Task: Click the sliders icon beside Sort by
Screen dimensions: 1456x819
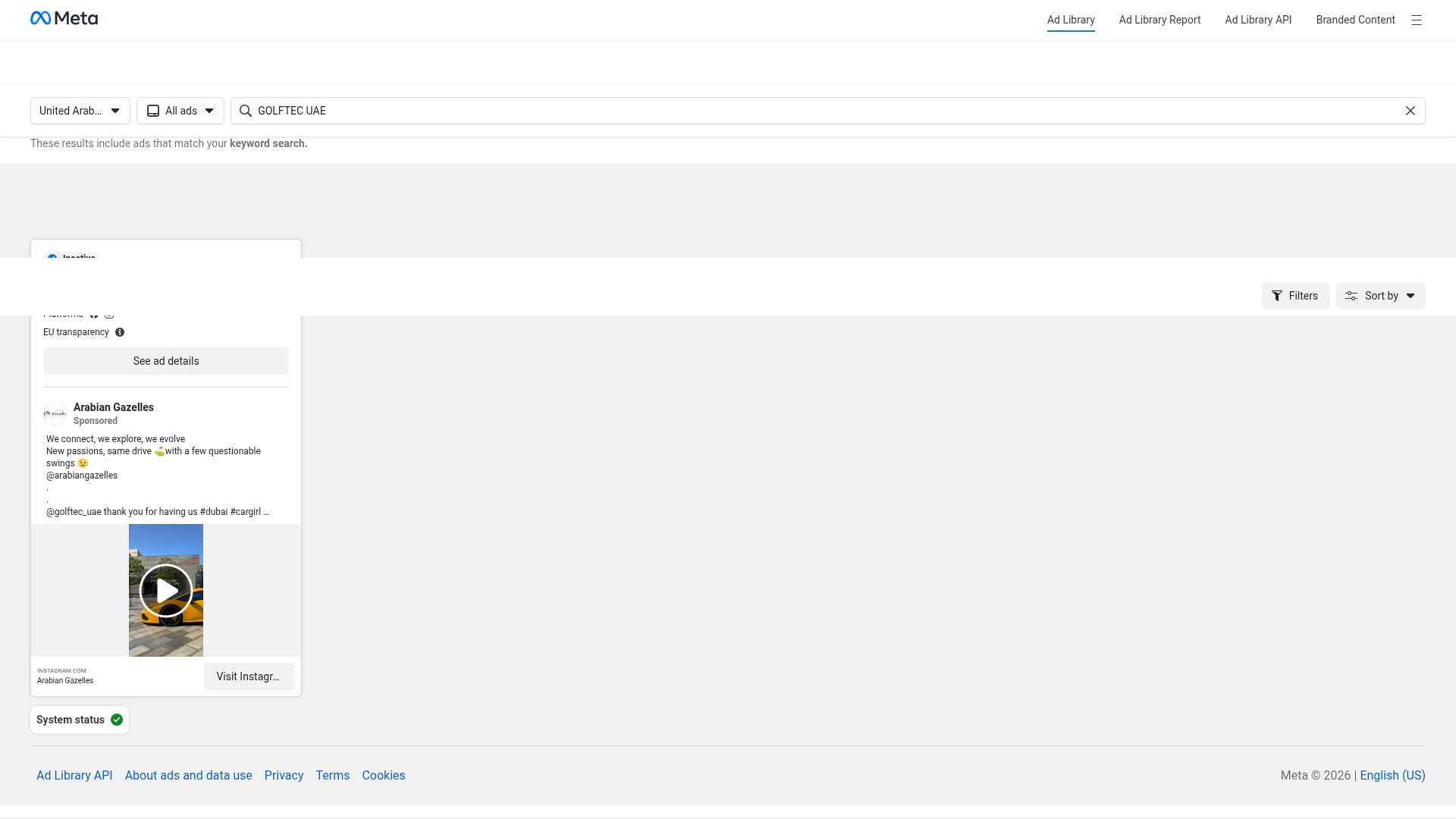Action: [x=1351, y=296]
